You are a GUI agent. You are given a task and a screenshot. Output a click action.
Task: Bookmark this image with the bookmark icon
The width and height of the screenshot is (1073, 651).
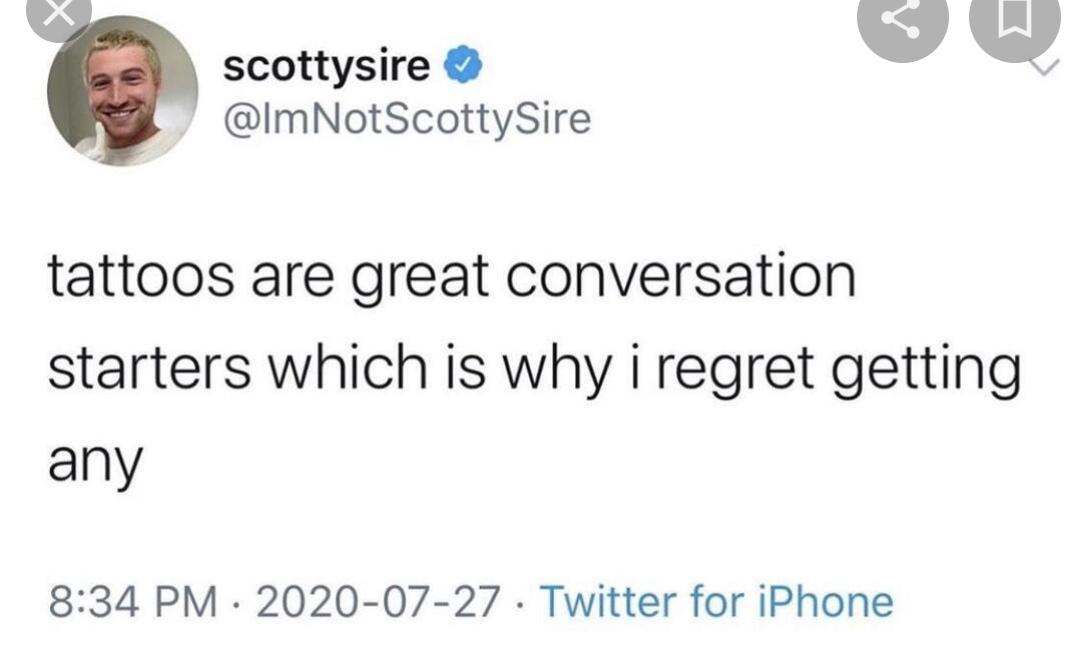1015,22
